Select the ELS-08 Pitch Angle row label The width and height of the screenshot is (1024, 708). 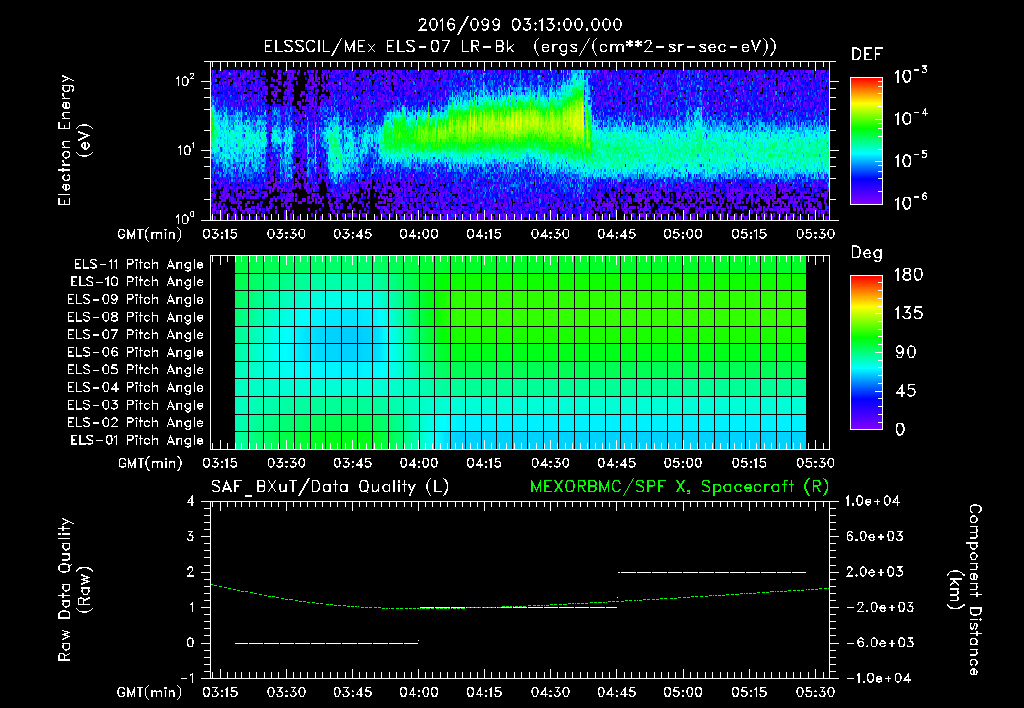point(136,317)
